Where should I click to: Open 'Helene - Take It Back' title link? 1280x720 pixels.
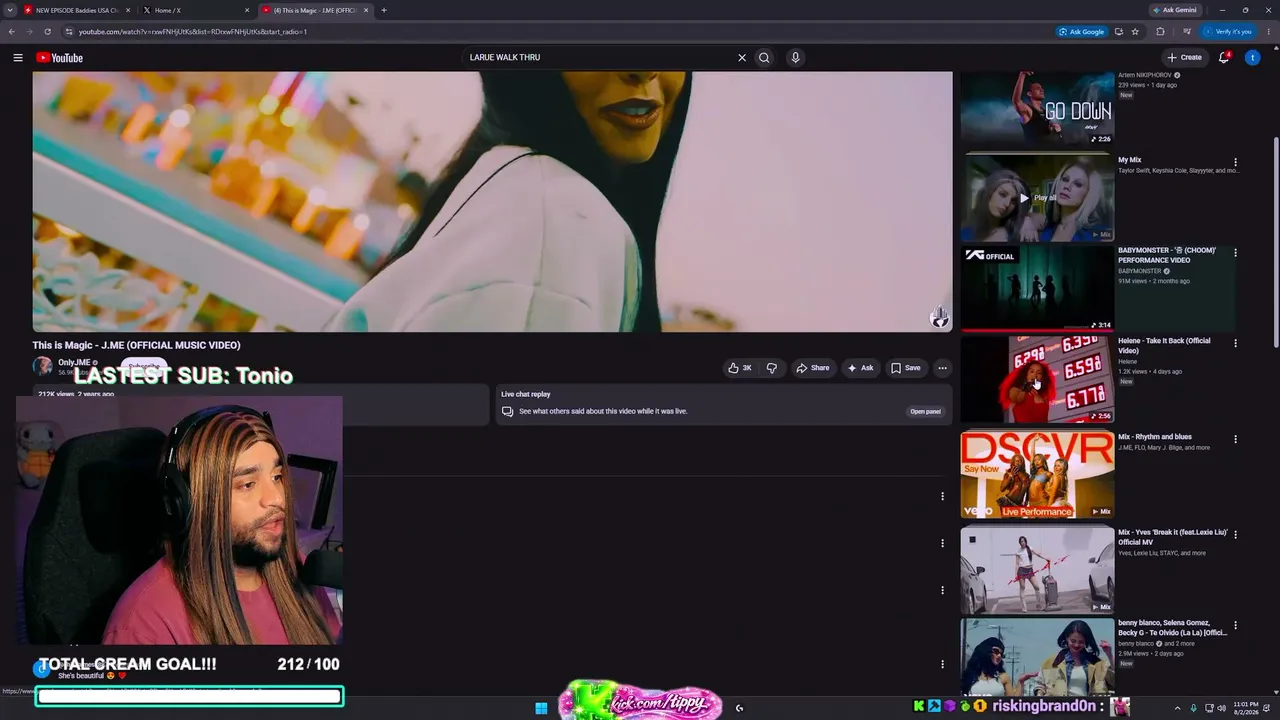(1164, 346)
